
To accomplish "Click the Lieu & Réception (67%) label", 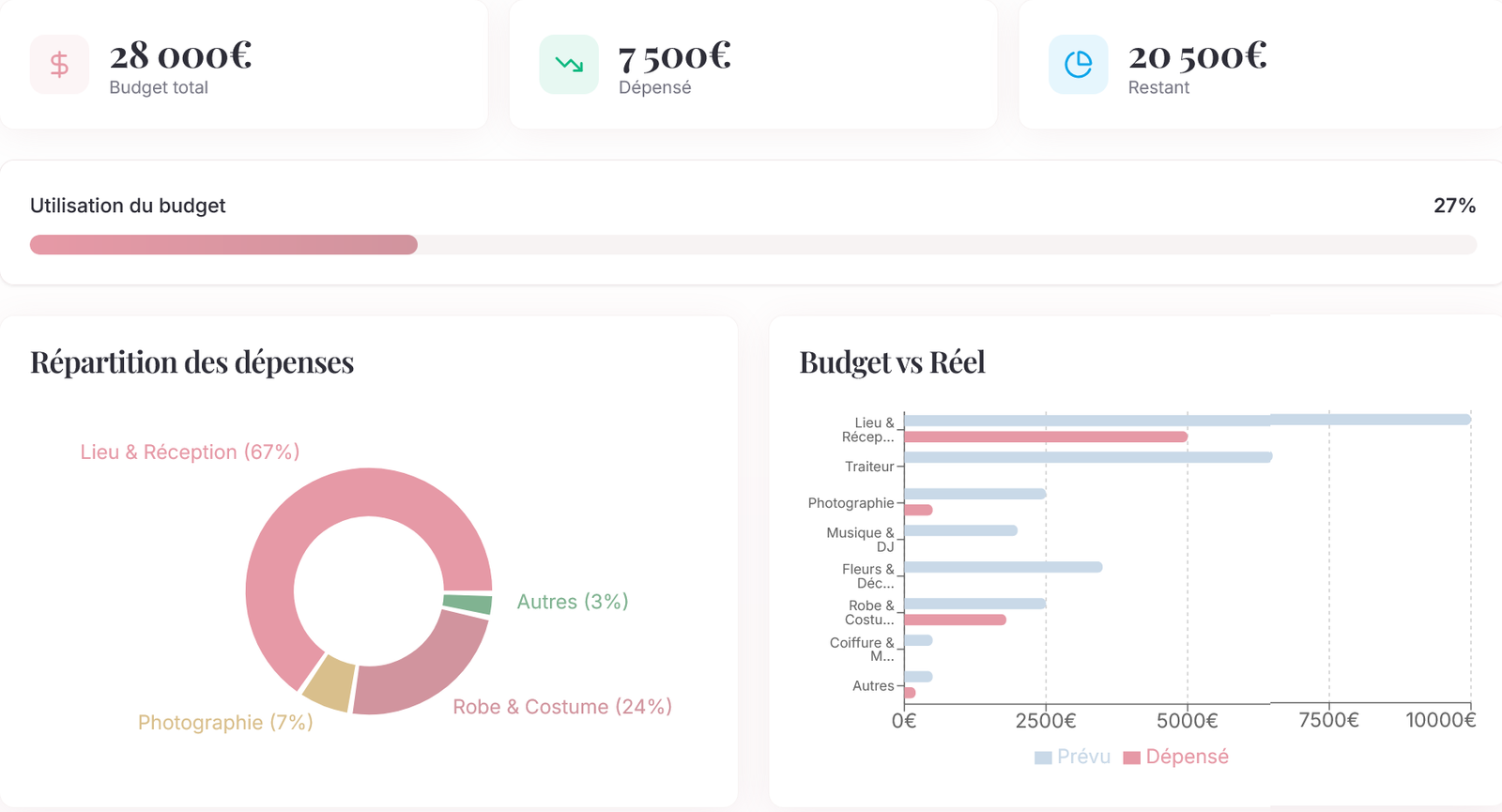I will coord(190,452).
